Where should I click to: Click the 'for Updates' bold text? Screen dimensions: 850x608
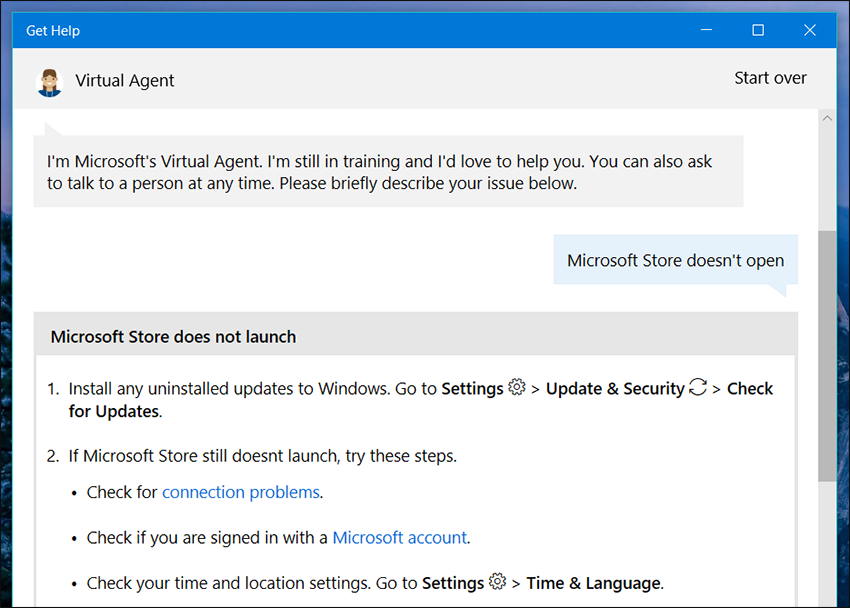pos(114,412)
